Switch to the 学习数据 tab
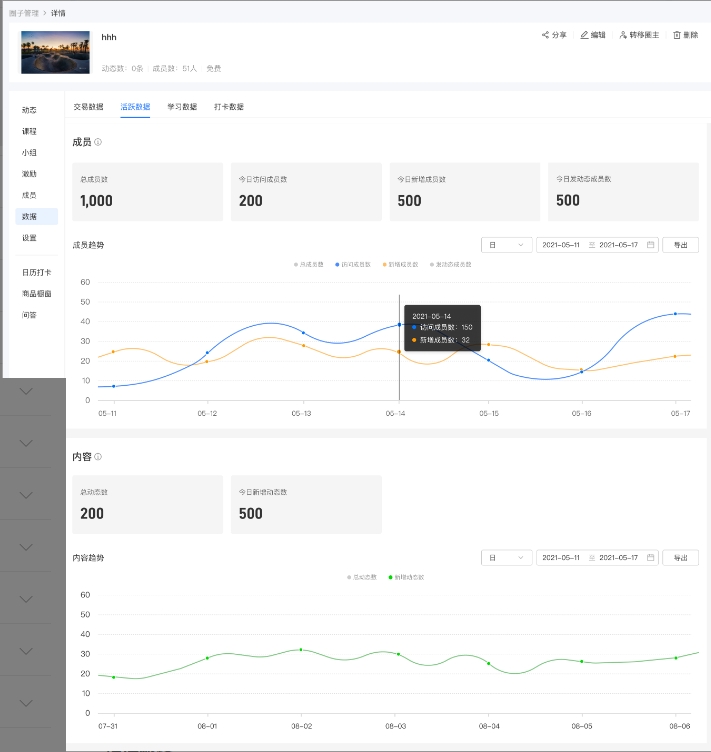Screen dimensions: 711x752 [x=182, y=106]
